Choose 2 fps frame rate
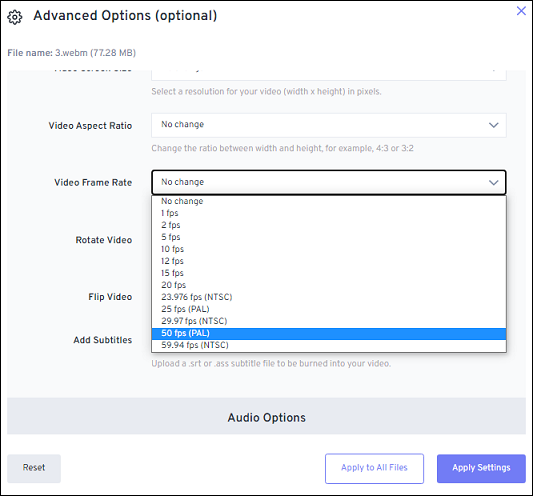The height and width of the screenshot is (496, 533). (x=329, y=225)
